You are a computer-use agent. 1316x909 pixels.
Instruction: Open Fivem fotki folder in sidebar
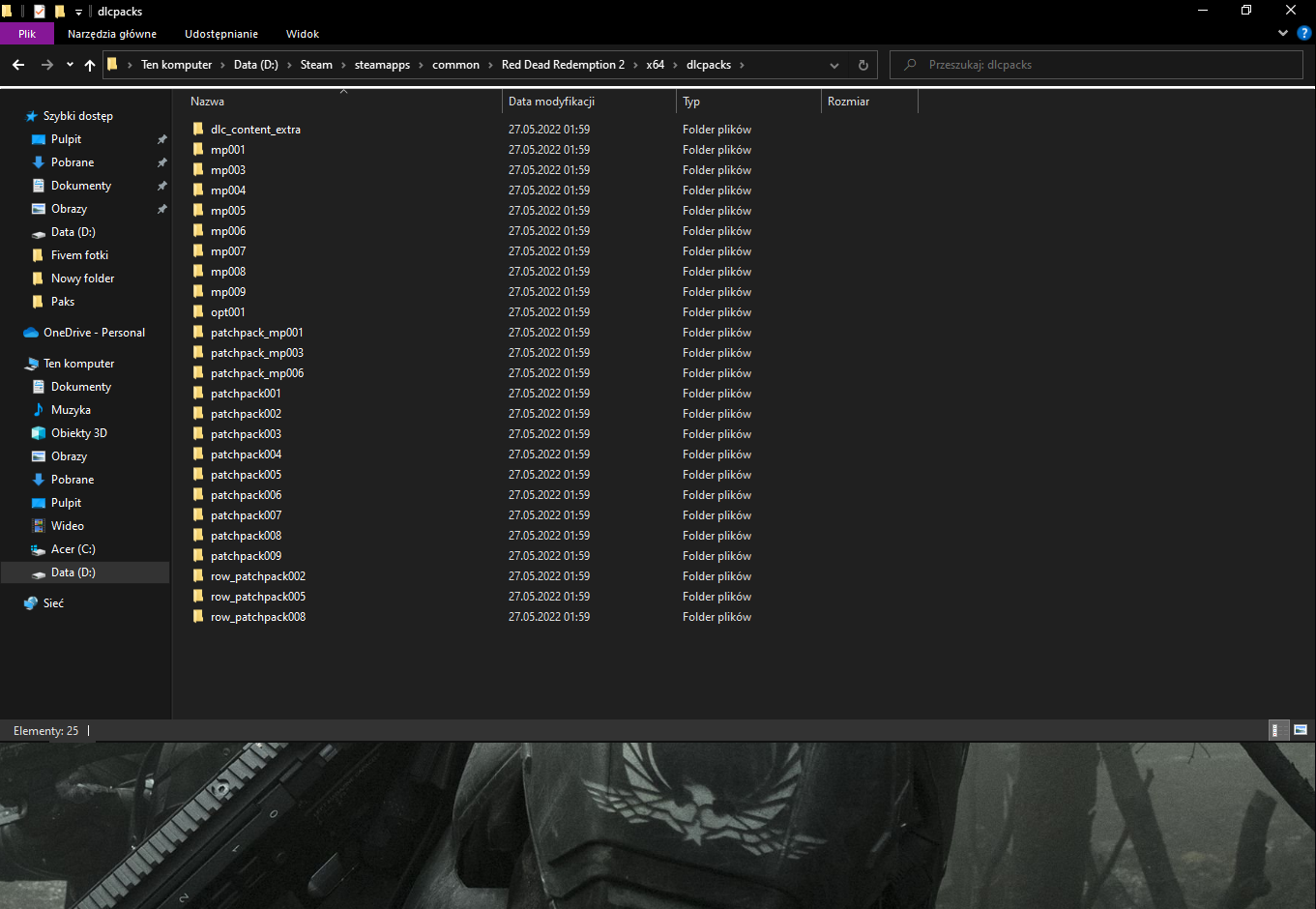tap(79, 255)
